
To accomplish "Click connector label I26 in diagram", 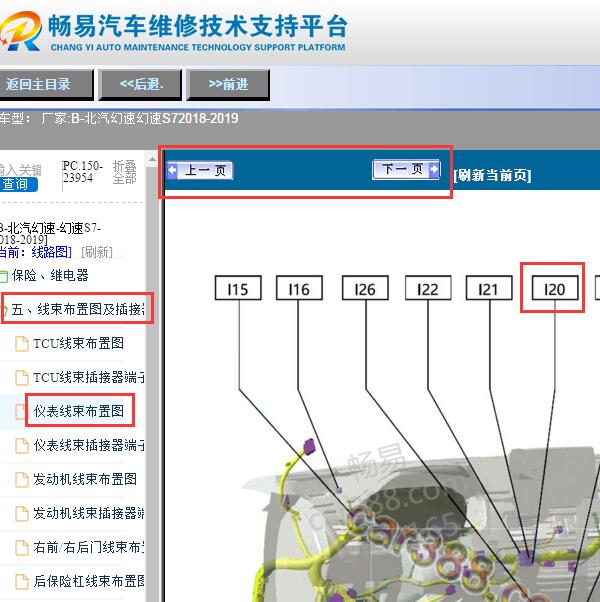I will click(365, 288).
